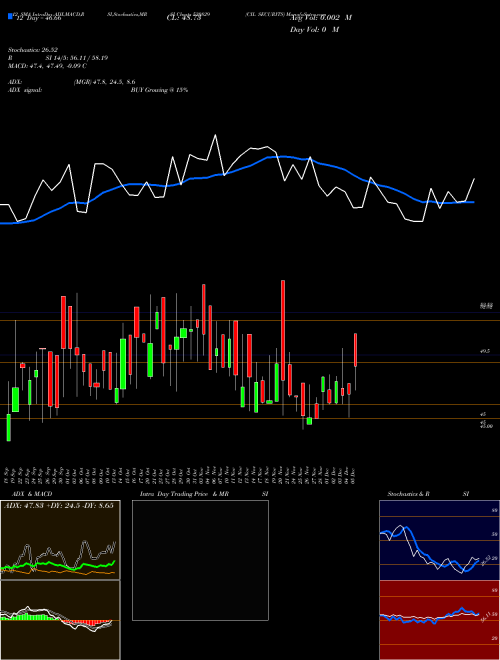The image size is (500, 660).
Task: Click the 'SI 14/3: 36.11 / 58.19' reading
Action: point(77,58)
